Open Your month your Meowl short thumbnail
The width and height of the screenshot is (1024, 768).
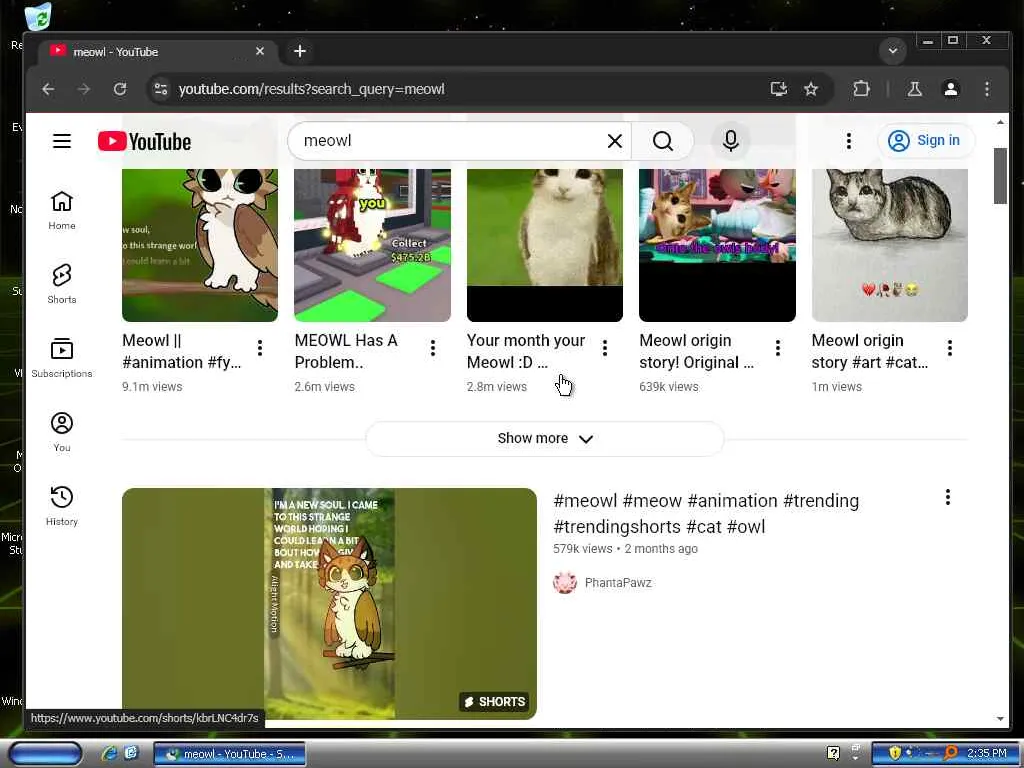click(x=545, y=245)
